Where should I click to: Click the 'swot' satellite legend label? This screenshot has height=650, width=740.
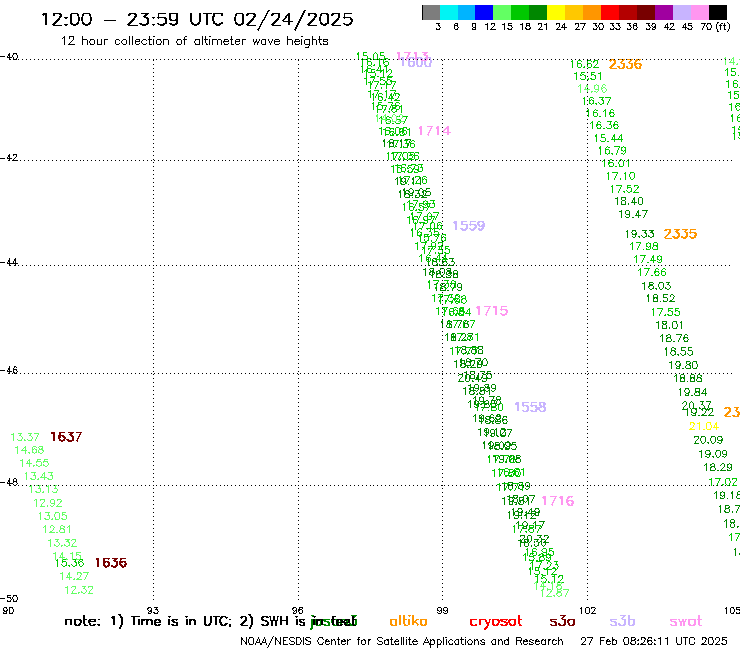coord(686,622)
